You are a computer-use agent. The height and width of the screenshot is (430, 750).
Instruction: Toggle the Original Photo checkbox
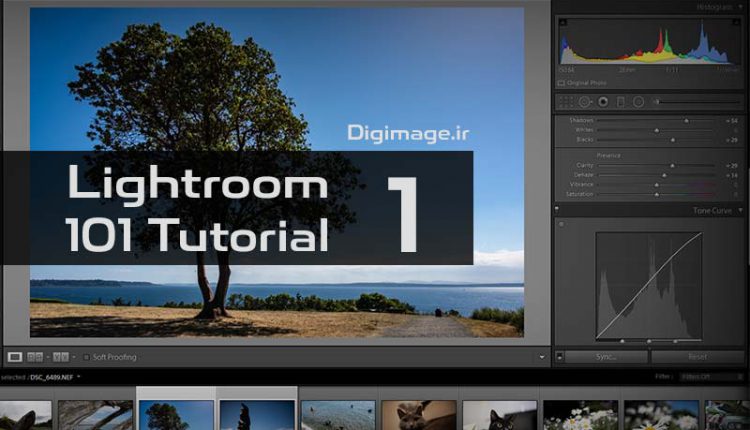563,83
